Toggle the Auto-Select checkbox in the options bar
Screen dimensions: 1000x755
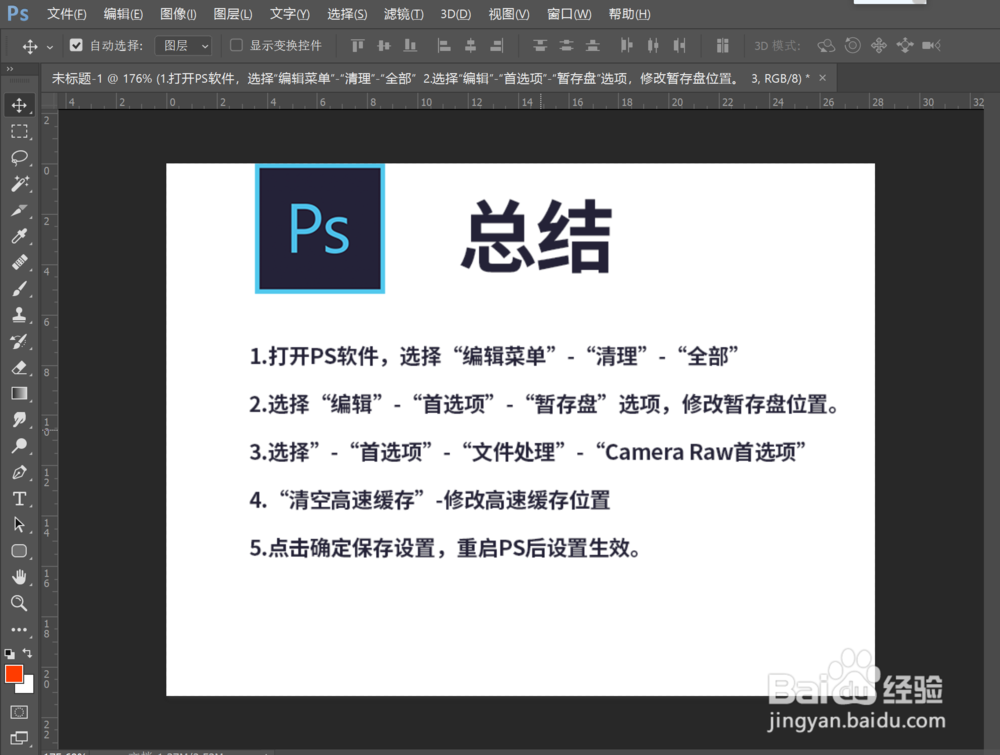point(76,45)
